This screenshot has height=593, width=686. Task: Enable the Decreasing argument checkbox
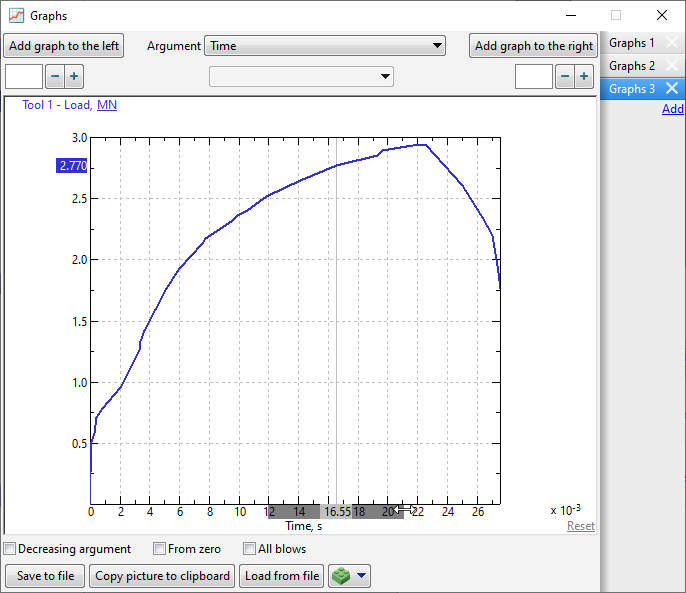pyautogui.click(x=10, y=549)
